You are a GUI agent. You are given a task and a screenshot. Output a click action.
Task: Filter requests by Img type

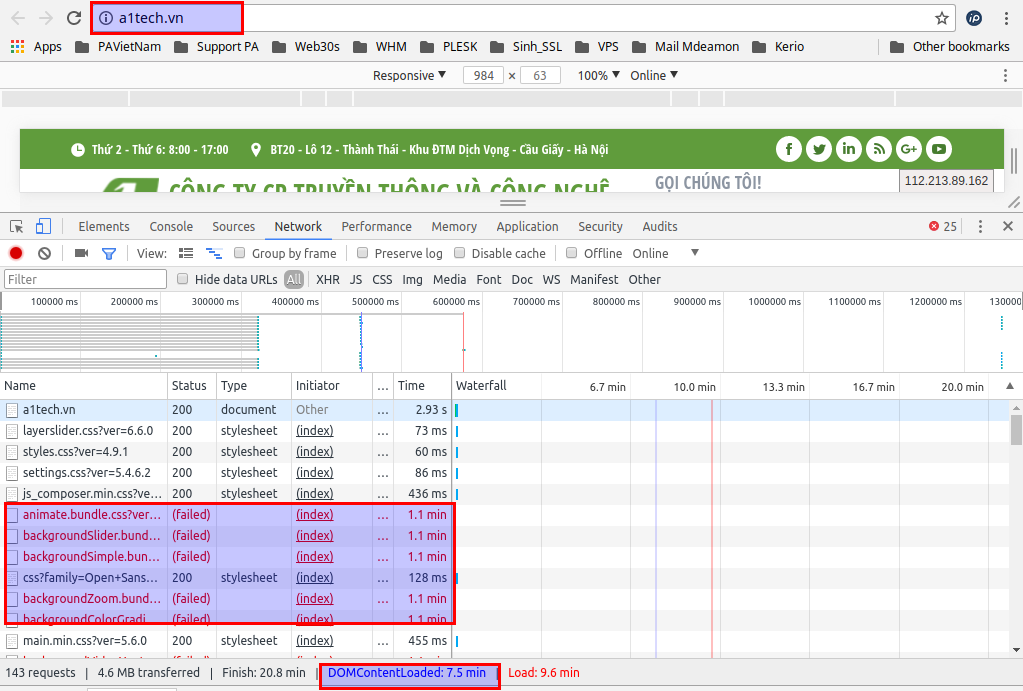point(412,279)
